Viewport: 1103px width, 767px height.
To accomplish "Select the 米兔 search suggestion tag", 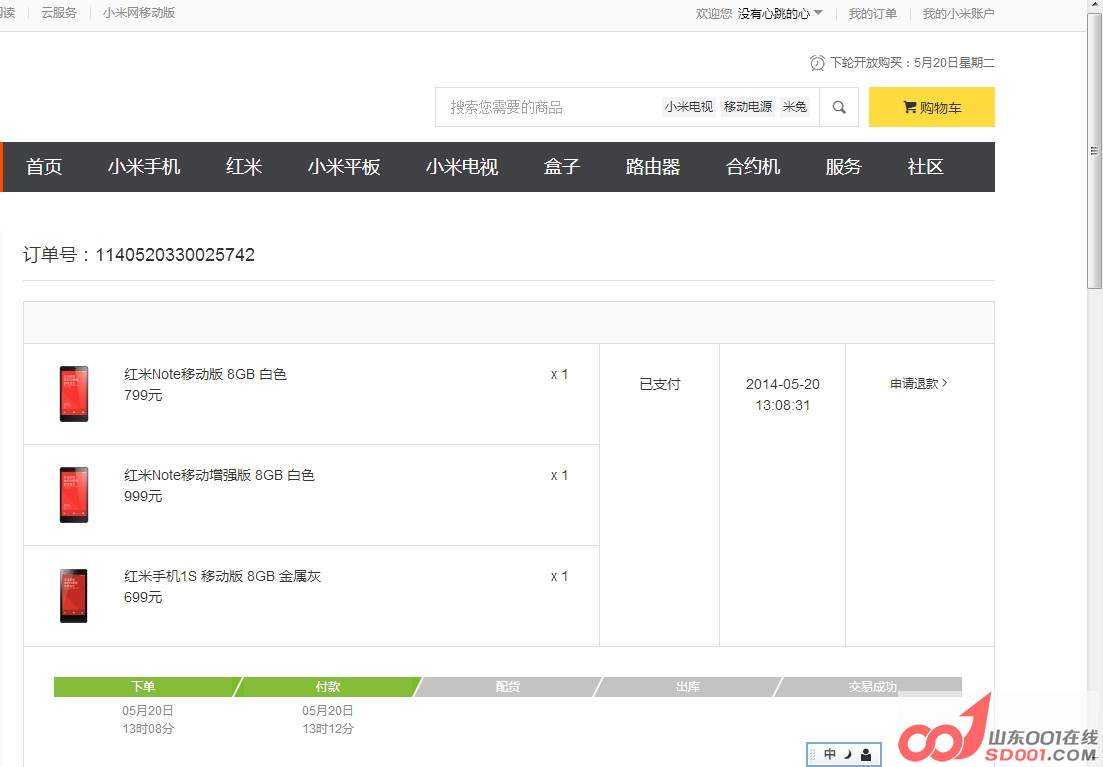I will tap(795, 107).
